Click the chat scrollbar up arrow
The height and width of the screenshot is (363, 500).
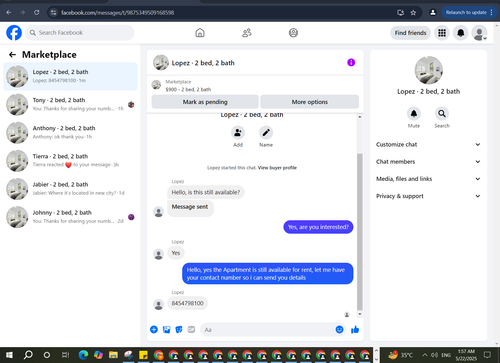pos(360,117)
